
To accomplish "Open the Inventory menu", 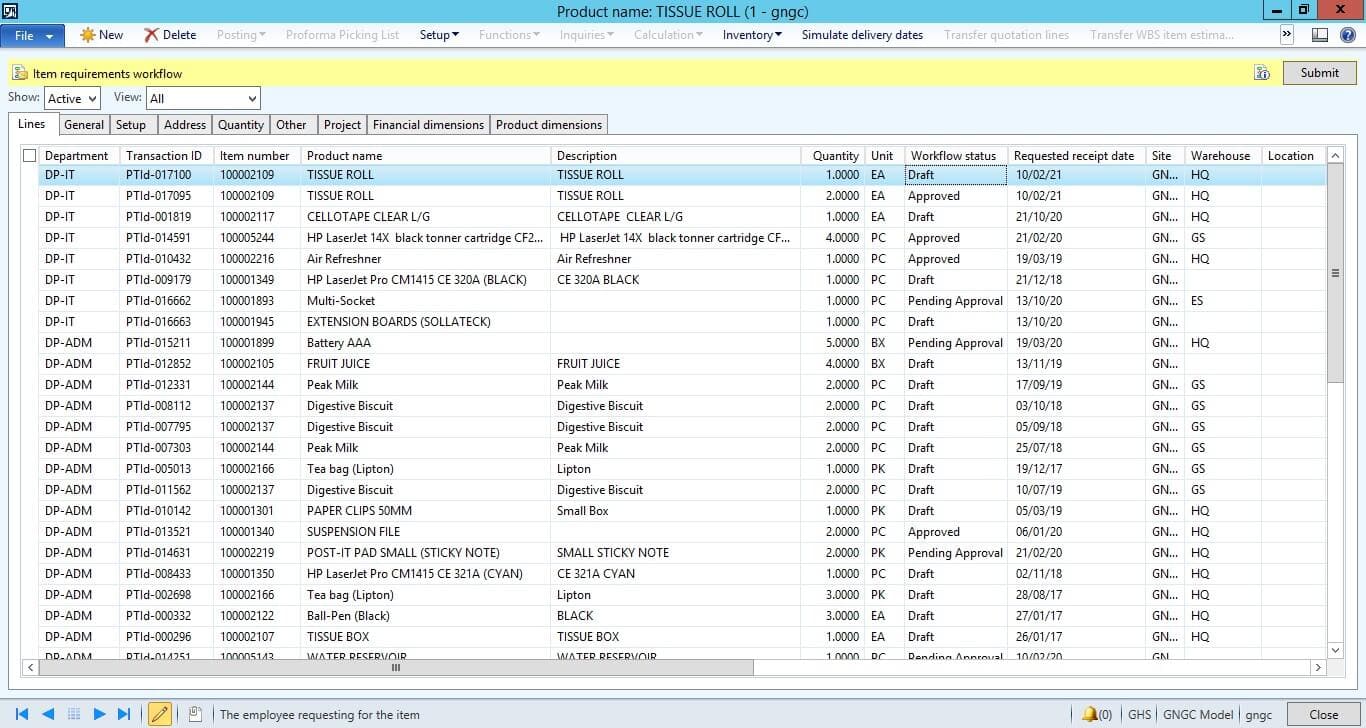I will pos(752,35).
